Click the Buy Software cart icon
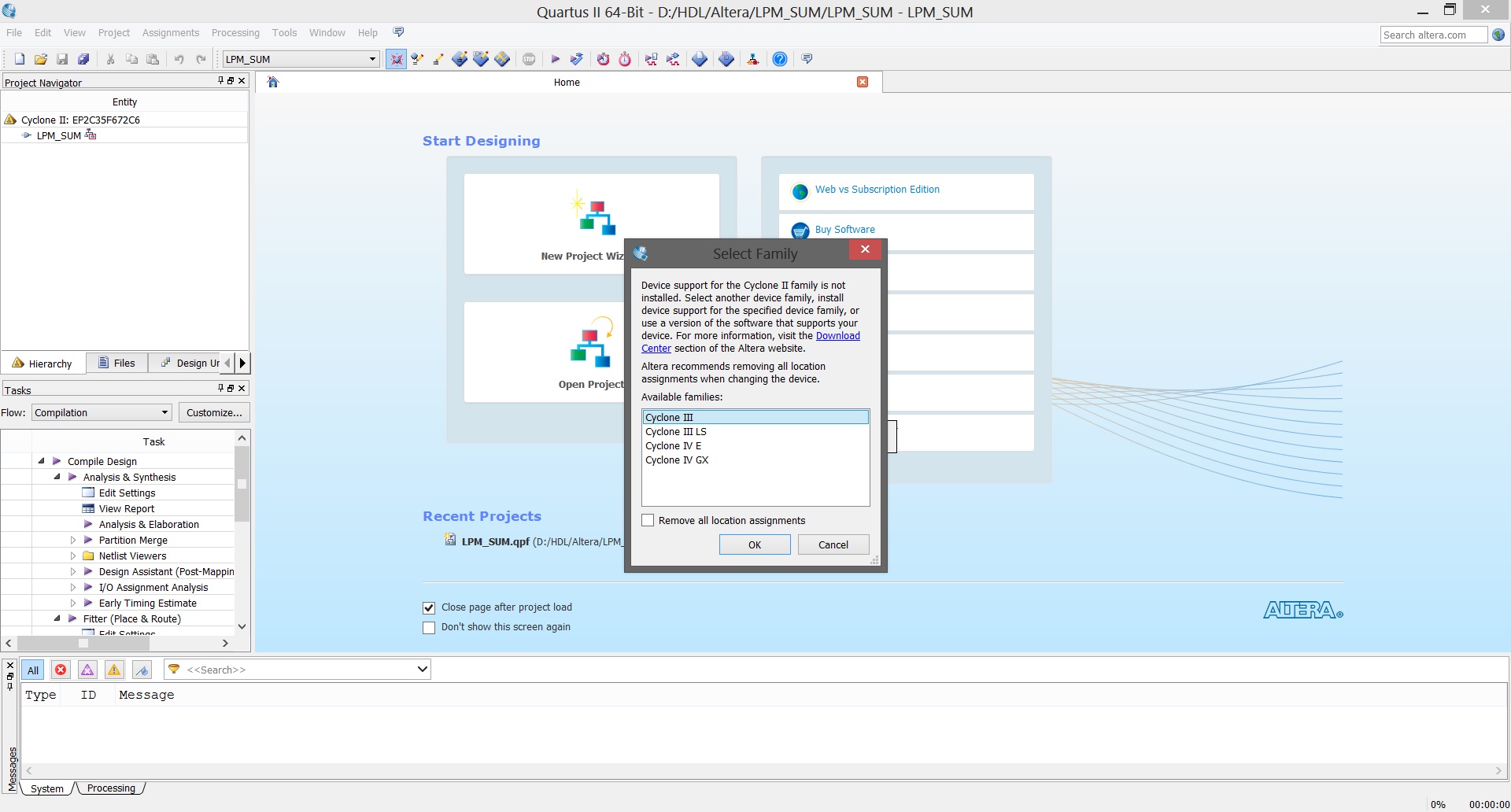The width and height of the screenshot is (1511, 812). pyautogui.click(x=800, y=231)
